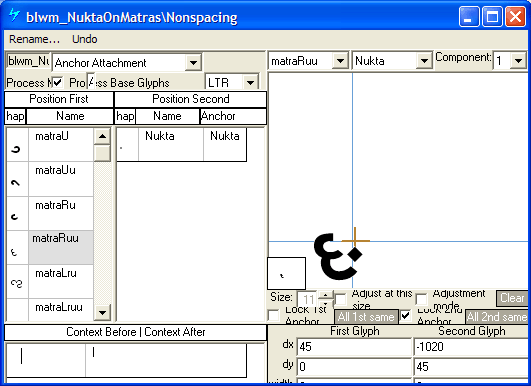
Task: Click the small glyph preview thumbnail
Action: [286, 274]
